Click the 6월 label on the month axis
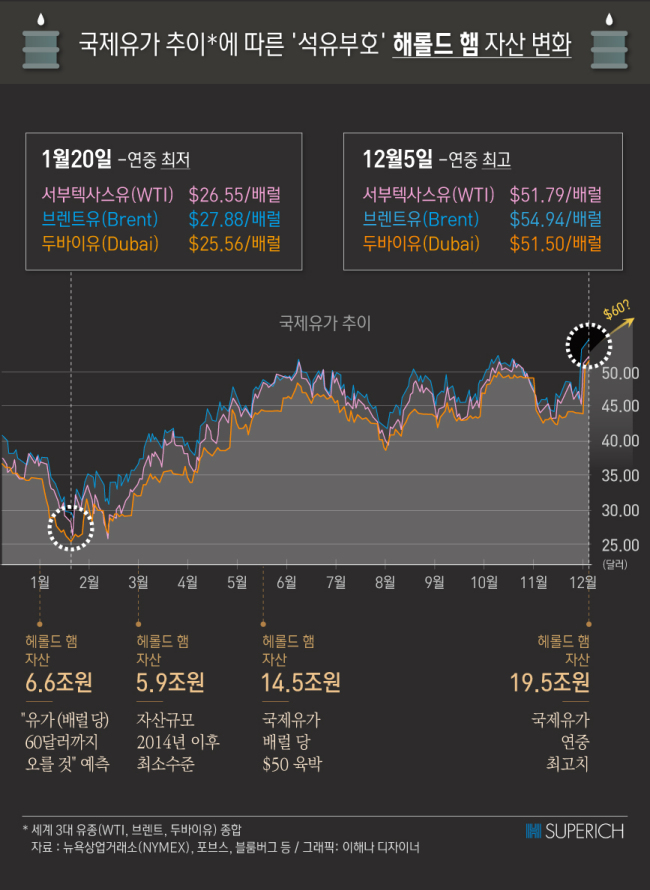Image resolution: width=650 pixels, height=890 pixels. click(287, 582)
